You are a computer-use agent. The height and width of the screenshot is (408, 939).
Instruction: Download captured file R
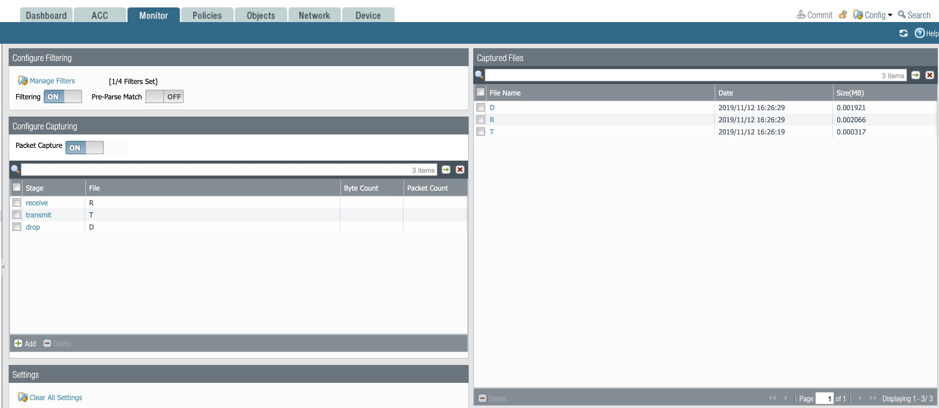pos(492,120)
